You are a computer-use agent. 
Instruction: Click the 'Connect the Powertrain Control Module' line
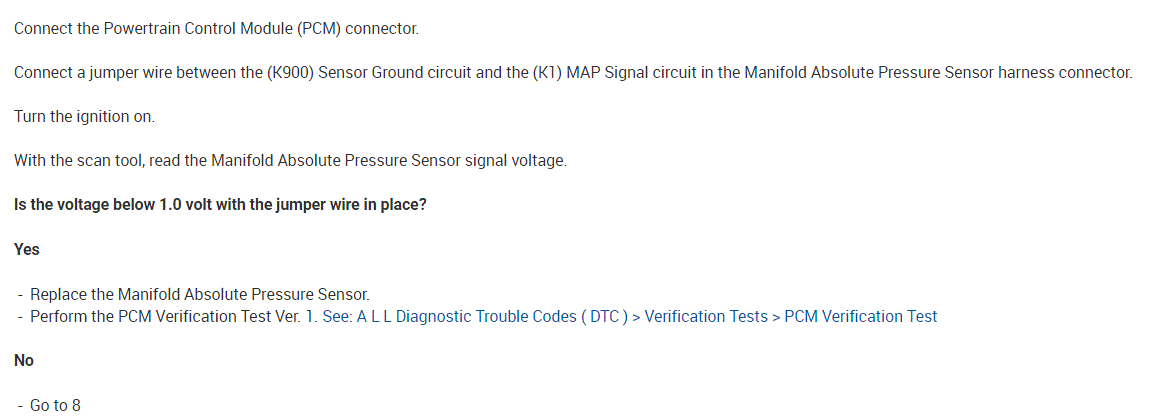216,28
